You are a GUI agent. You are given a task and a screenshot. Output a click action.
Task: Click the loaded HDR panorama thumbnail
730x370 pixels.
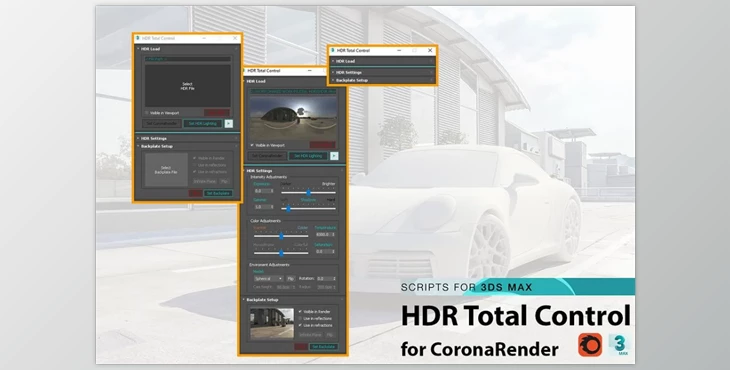(293, 118)
